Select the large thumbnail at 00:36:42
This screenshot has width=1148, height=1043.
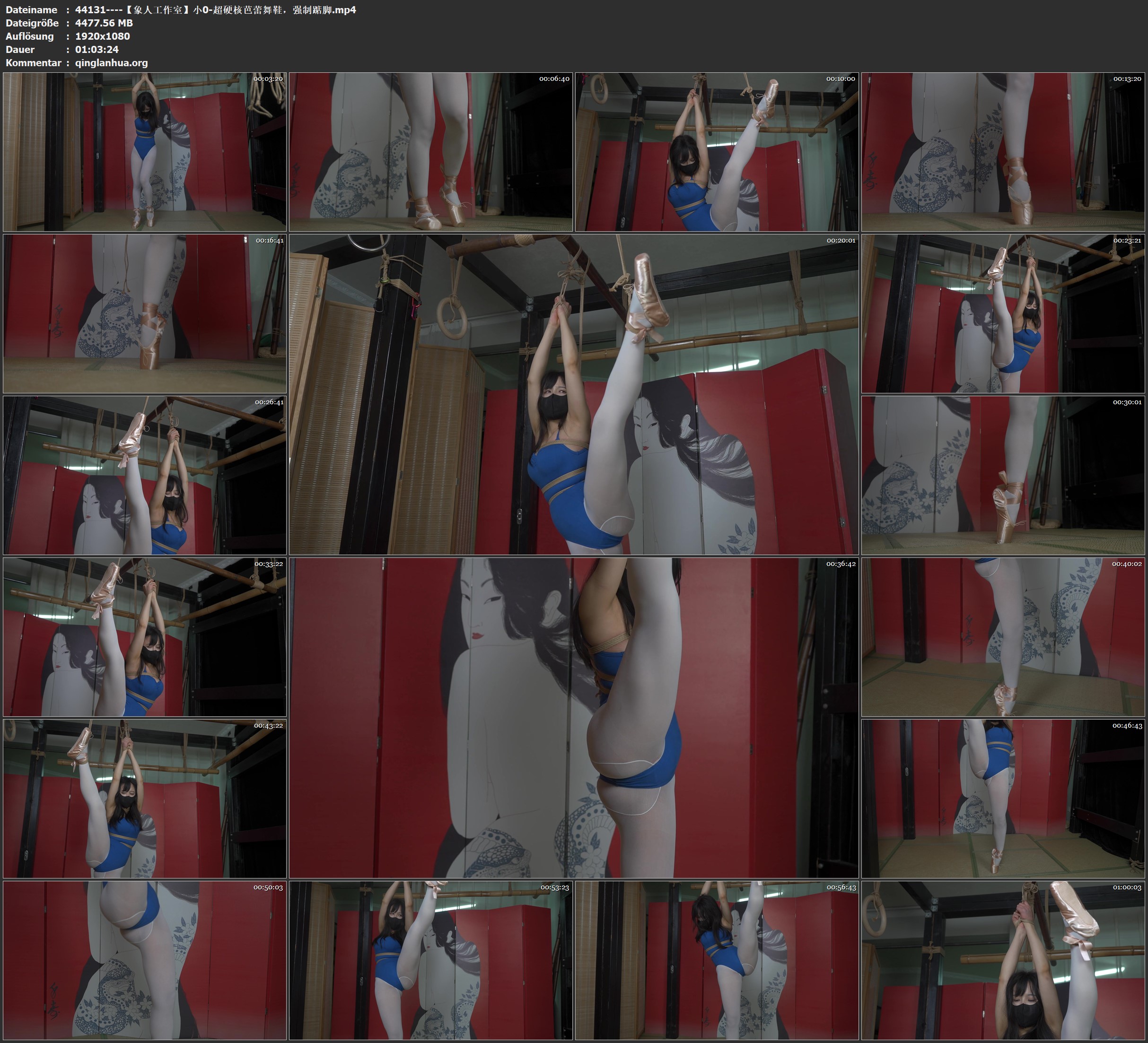(573, 717)
